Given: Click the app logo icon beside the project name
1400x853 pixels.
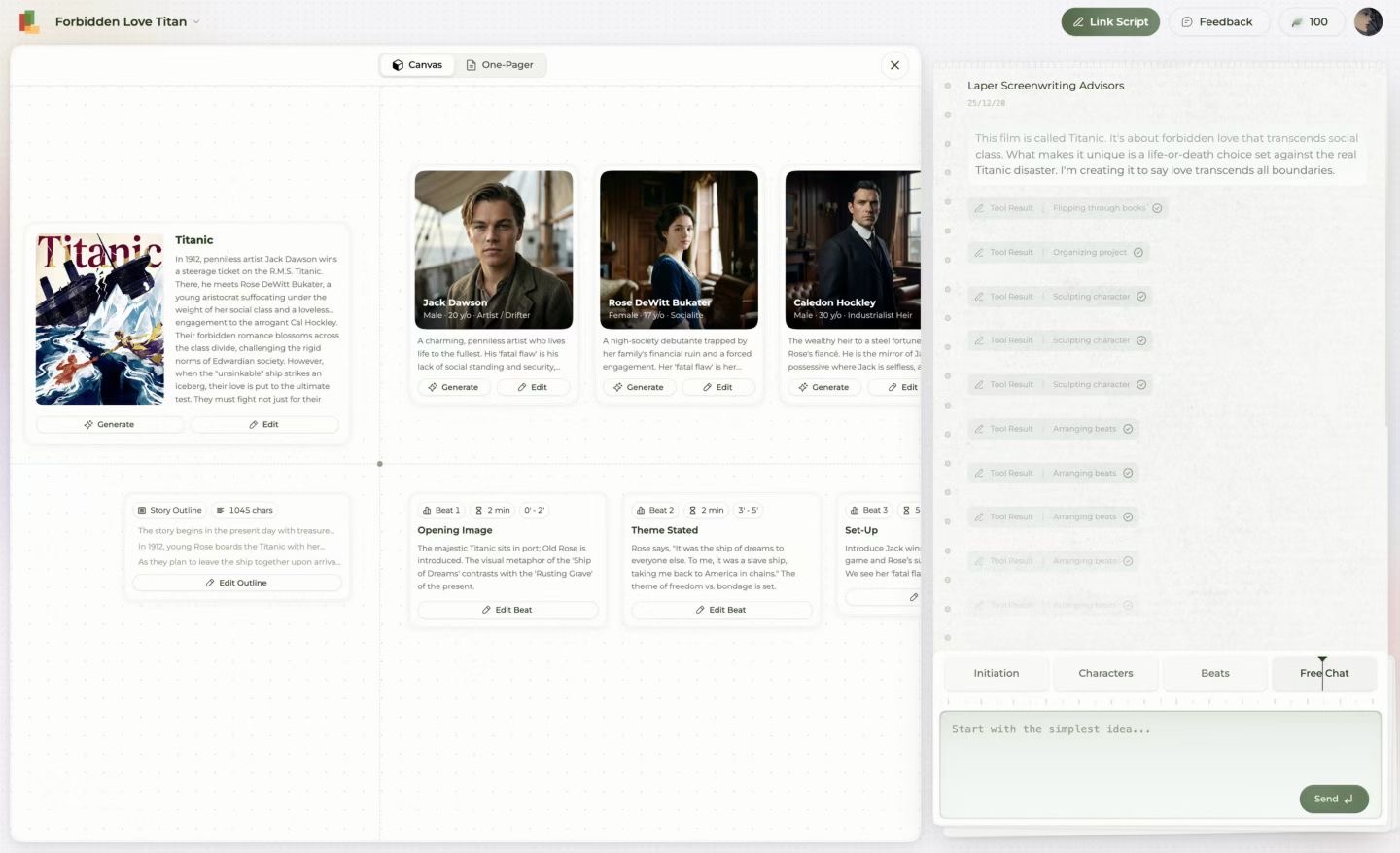Looking at the screenshot, I should (x=29, y=21).
